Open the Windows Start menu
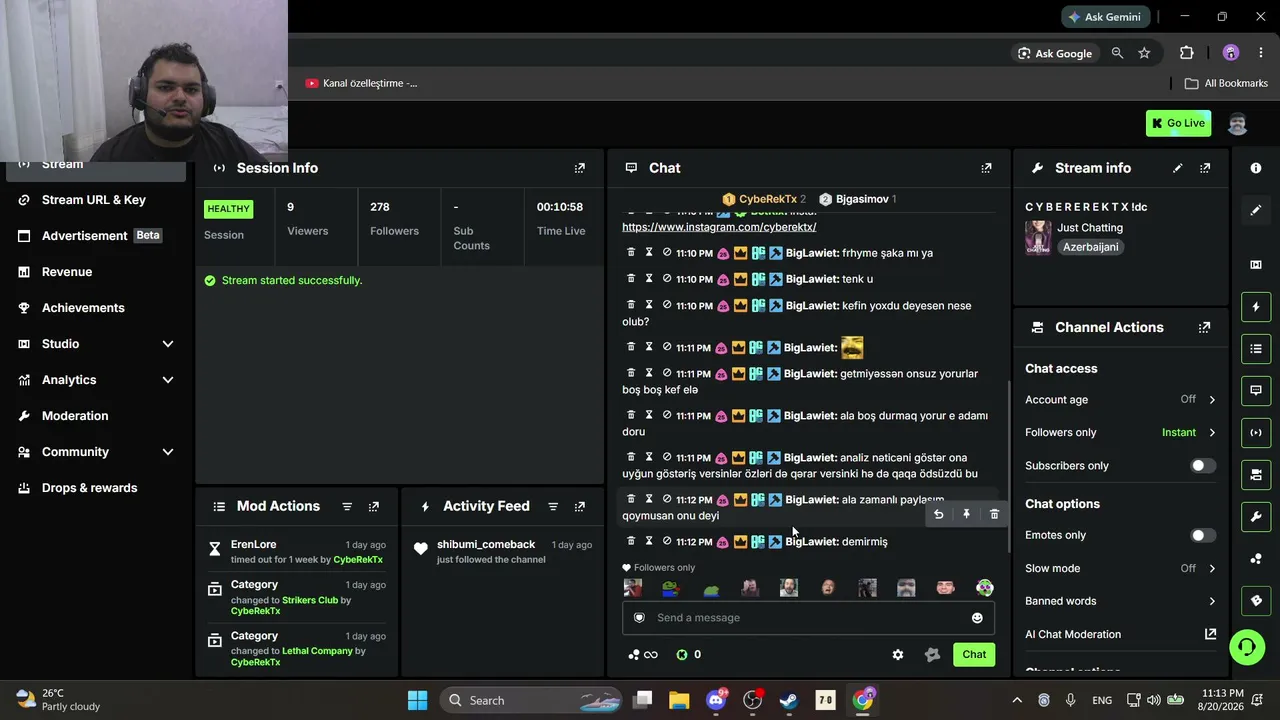The width and height of the screenshot is (1280, 720). point(418,700)
